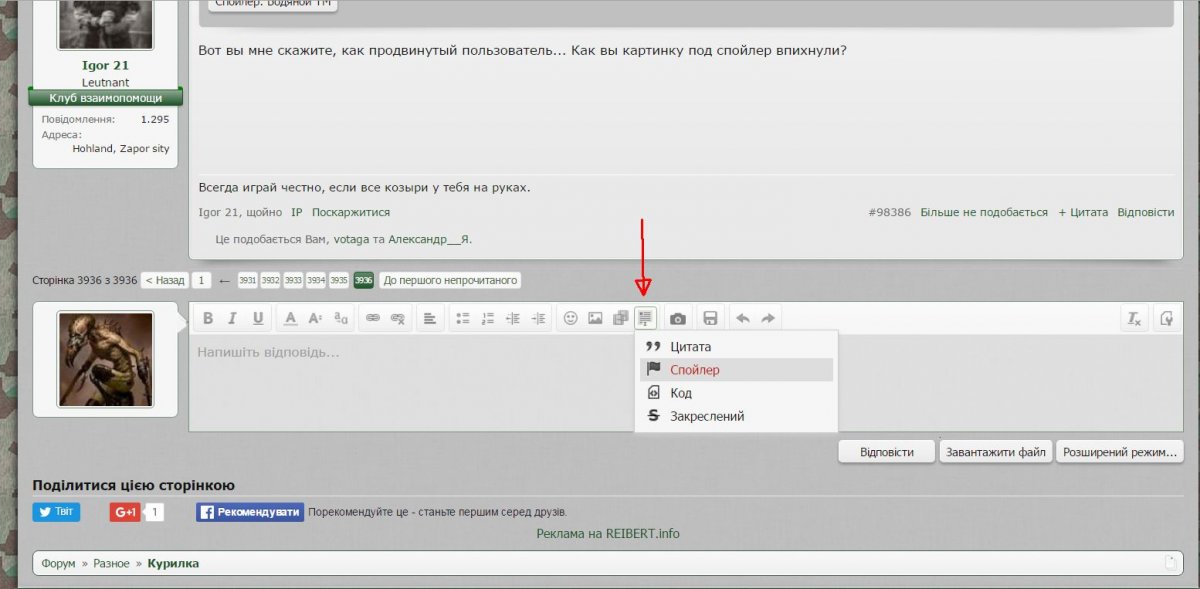Choose Цитата in the insert menu
The width and height of the screenshot is (1200, 589).
(x=690, y=347)
